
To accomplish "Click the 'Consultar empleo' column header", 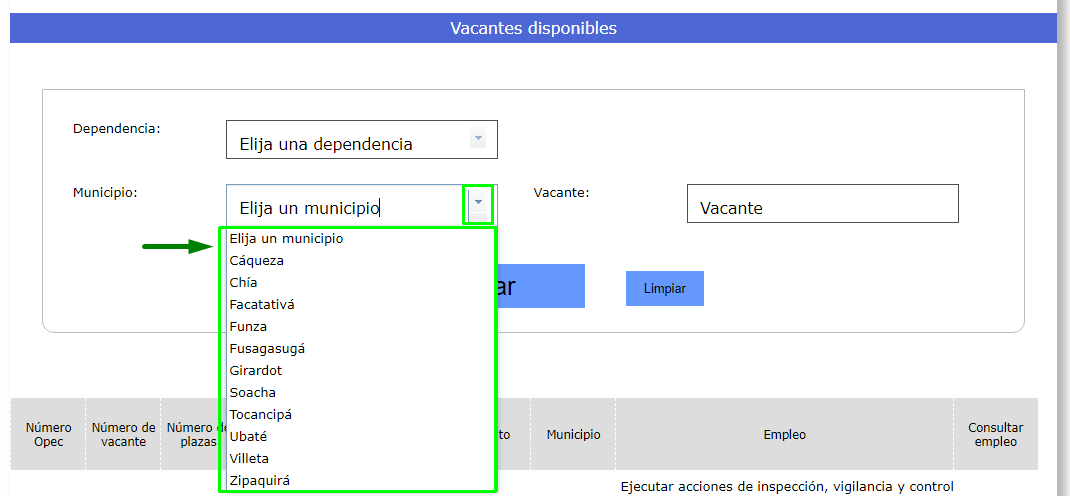I will coord(995,434).
